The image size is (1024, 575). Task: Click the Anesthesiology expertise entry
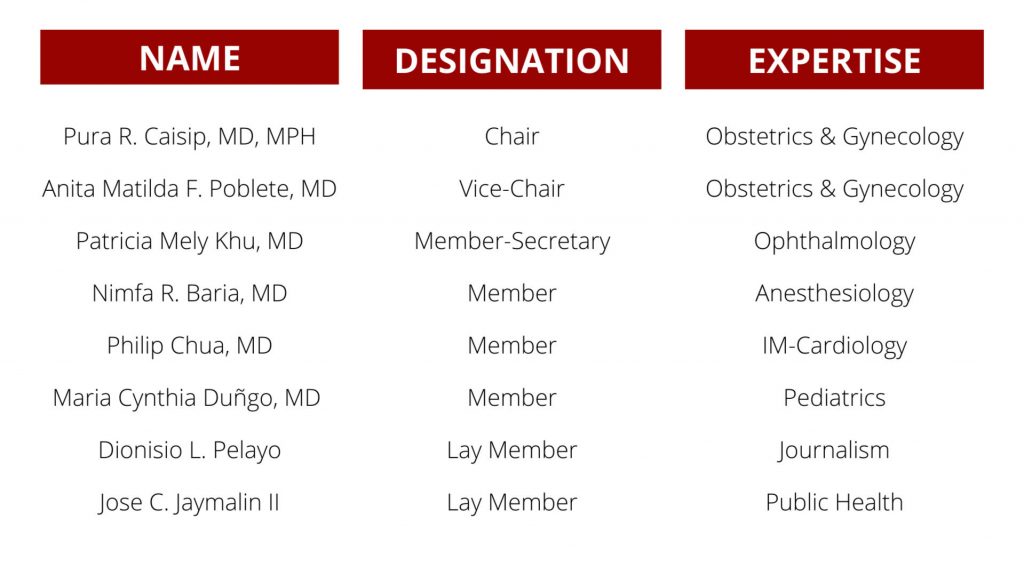[x=834, y=294]
